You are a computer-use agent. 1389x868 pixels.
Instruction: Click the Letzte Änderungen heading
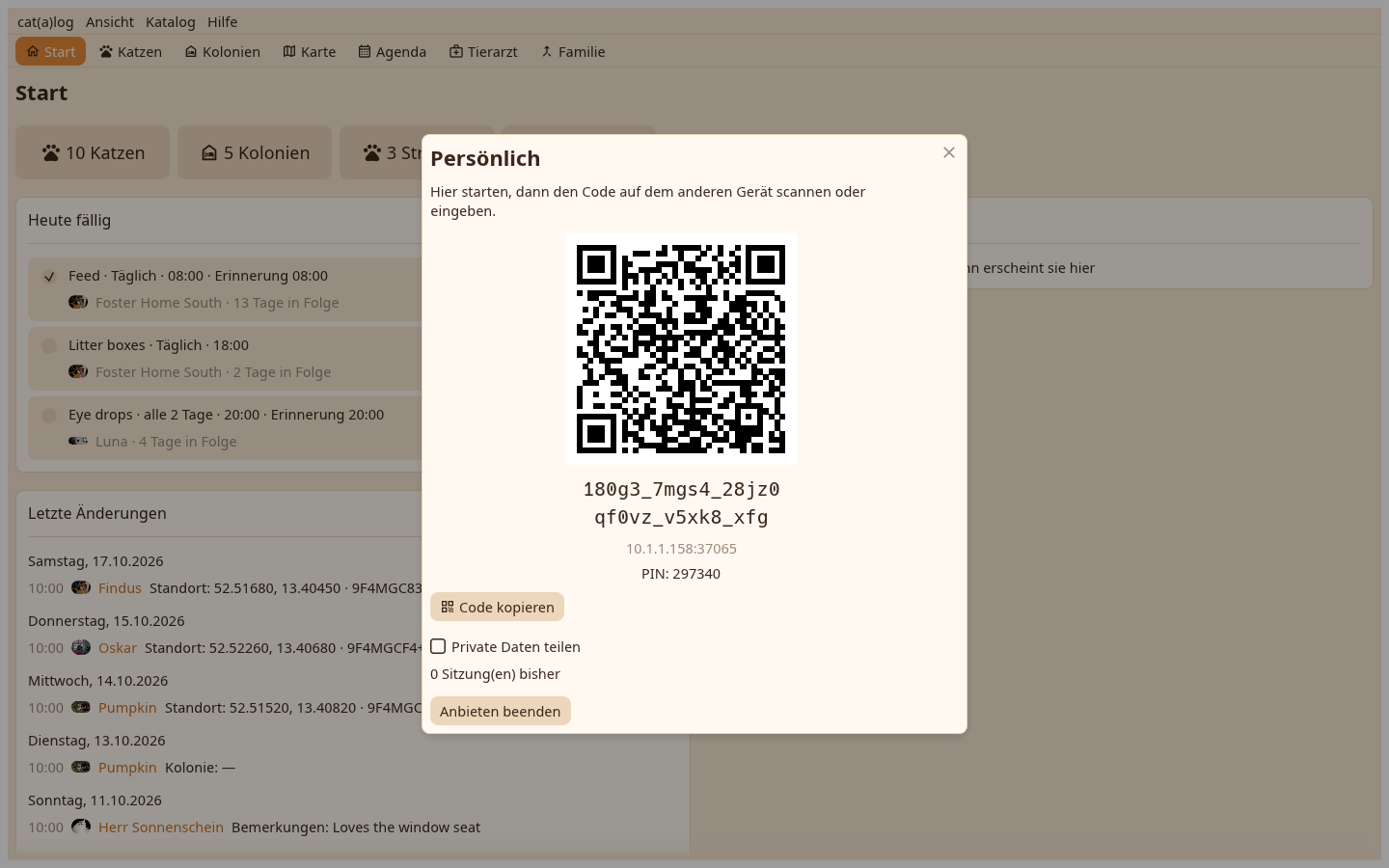(97, 513)
